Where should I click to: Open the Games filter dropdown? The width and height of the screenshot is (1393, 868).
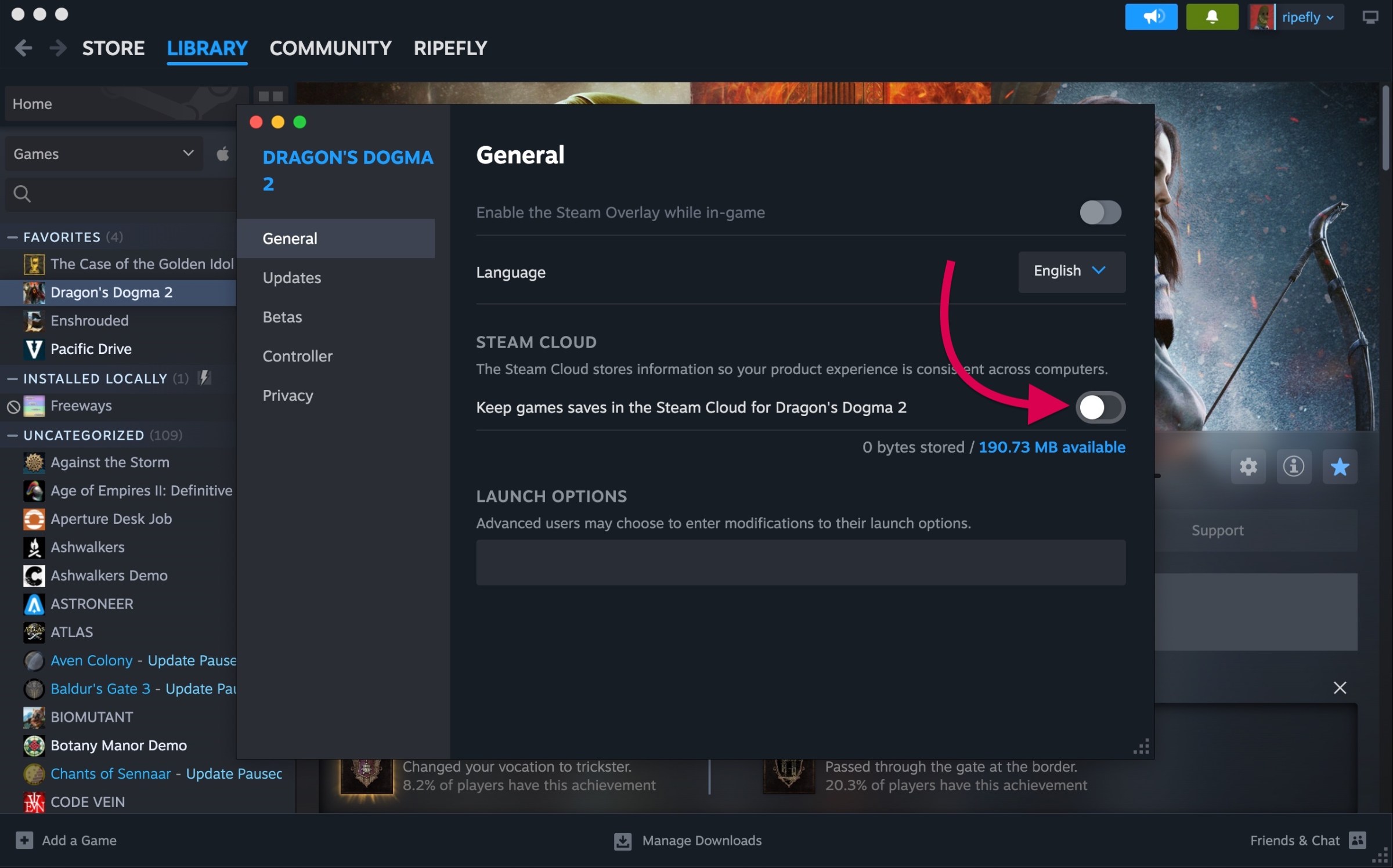coord(104,154)
